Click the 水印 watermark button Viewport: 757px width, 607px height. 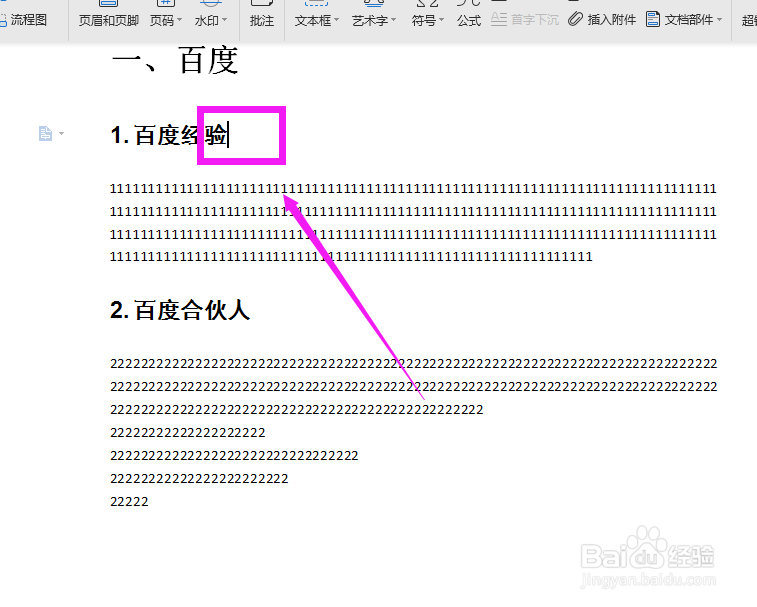point(207,20)
